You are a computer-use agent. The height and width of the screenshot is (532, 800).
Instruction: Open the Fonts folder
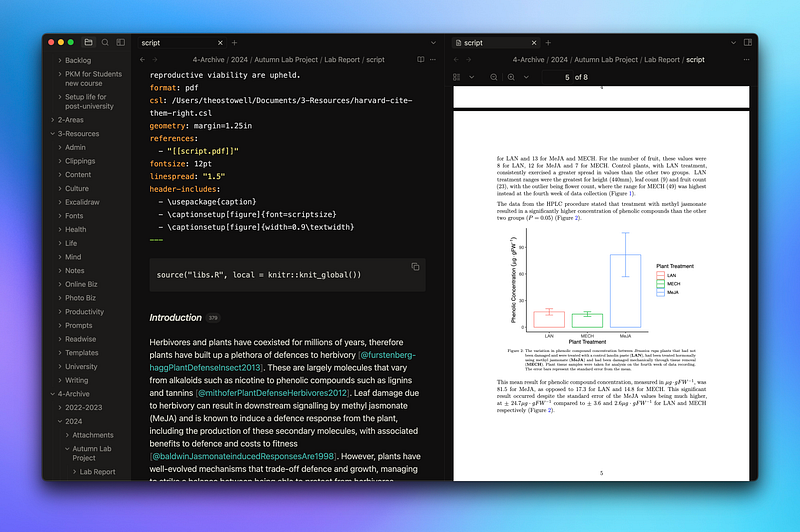(x=73, y=216)
